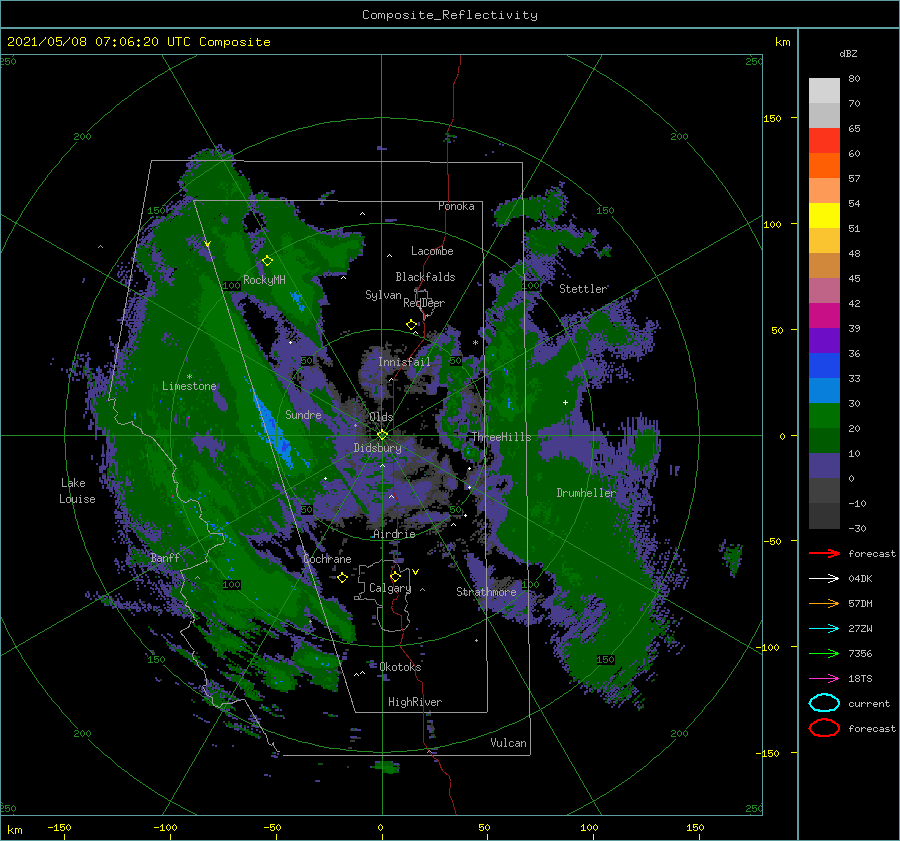Click the 'km' unit label at top right
The image size is (900, 841).
[782, 42]
